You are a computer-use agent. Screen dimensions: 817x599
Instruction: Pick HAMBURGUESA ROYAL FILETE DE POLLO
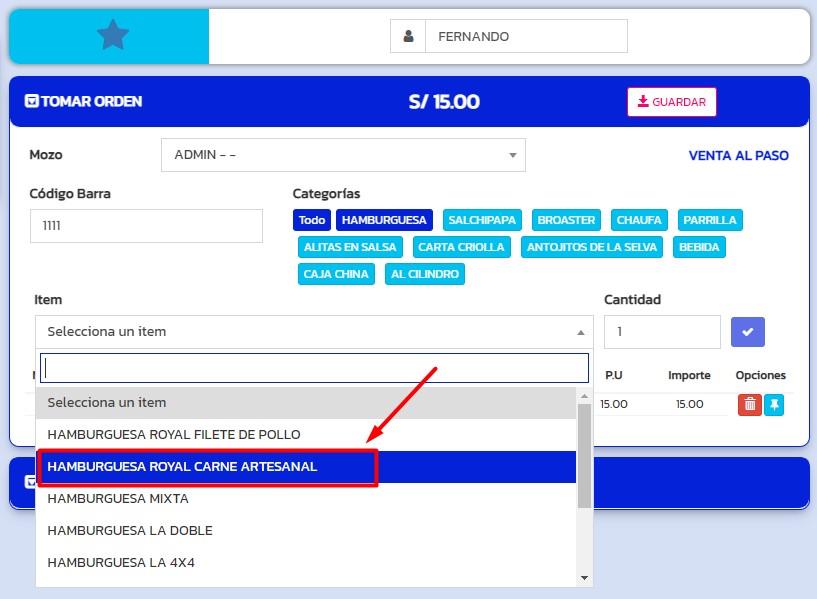coord(174,435)
